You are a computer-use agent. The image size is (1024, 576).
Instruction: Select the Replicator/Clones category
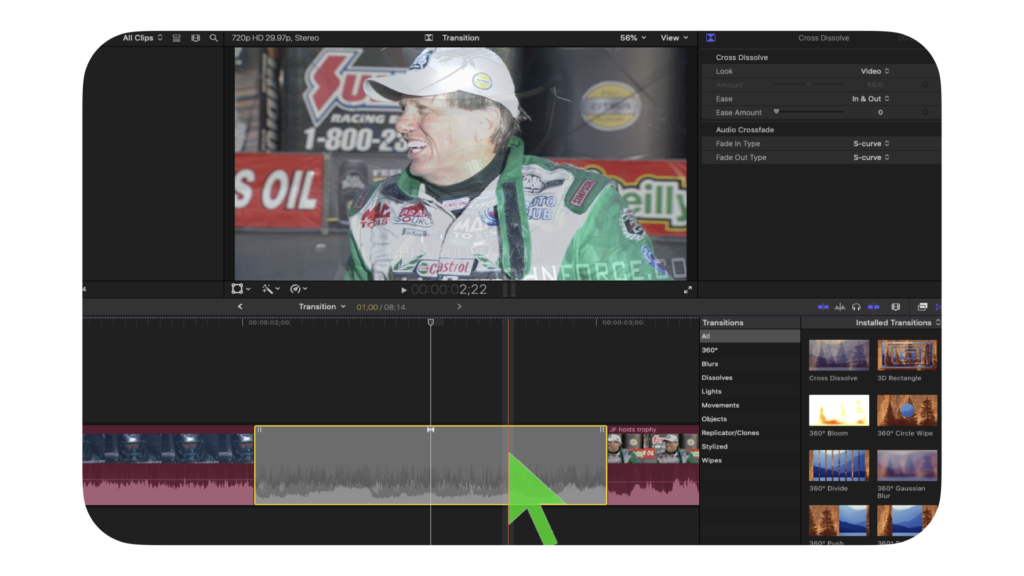coord(750,432)
